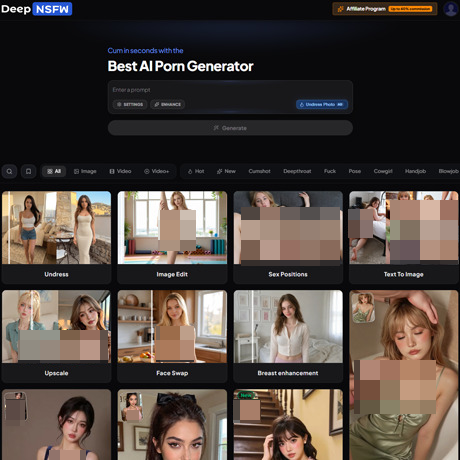The height and width of the screenshot is (460, 460).
Task: Open the Image Edit tool card
Action: tap(172, 237)
